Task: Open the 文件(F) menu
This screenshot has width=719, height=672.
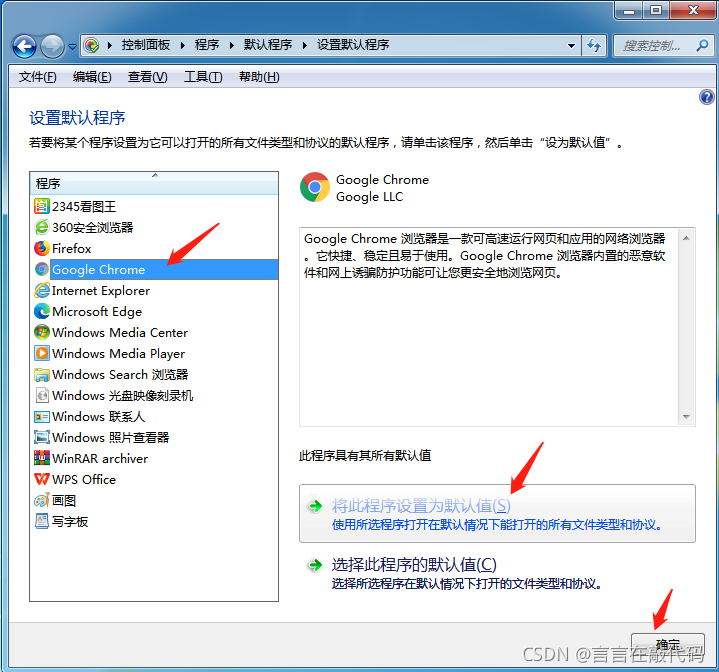Action: 38,77
